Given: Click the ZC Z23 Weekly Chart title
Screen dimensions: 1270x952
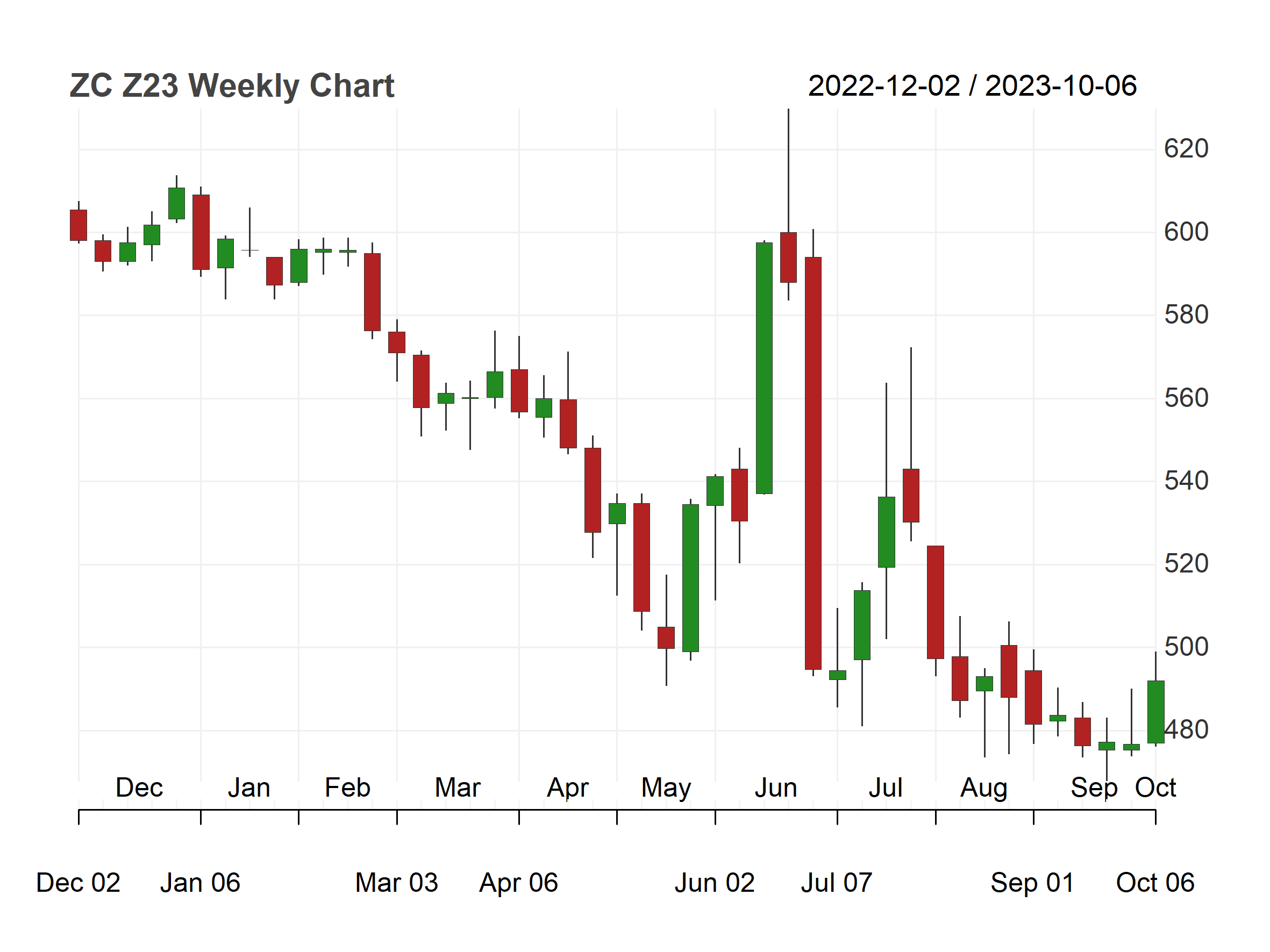Looking at the screenshot, I should click(x=232, y=86).
